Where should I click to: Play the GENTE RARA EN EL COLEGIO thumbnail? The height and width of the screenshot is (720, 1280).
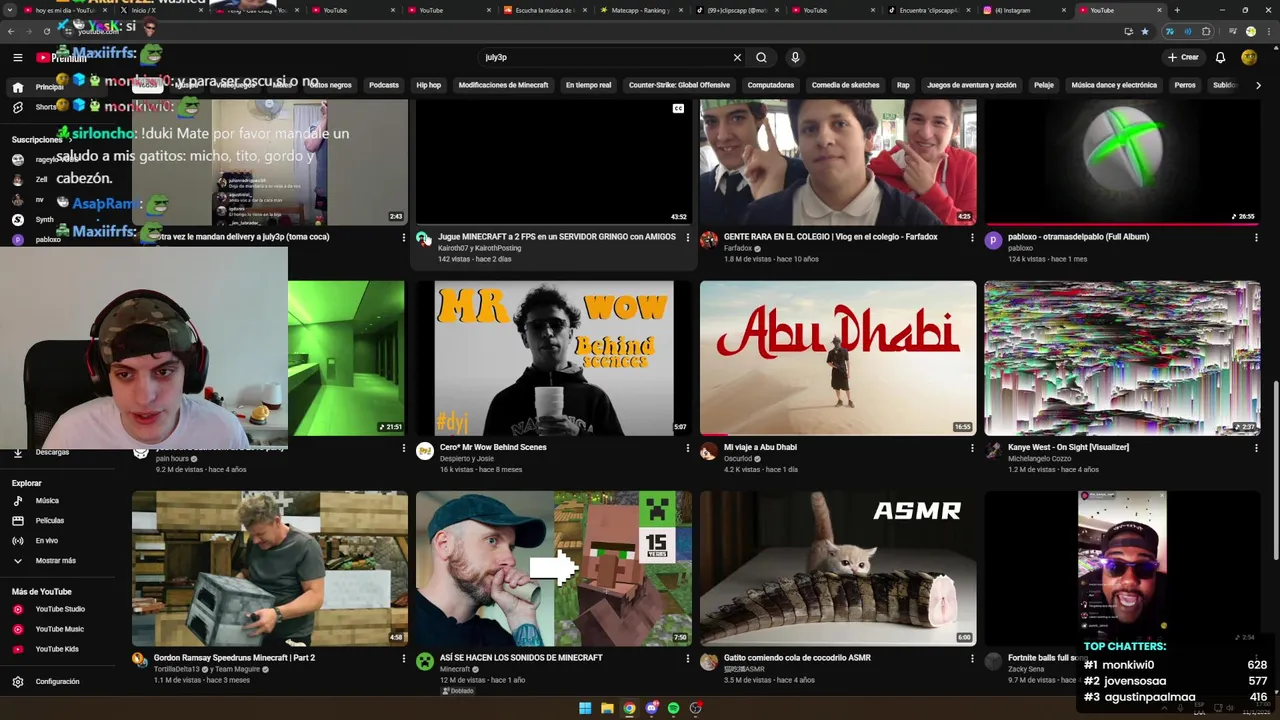coord(838,162)
